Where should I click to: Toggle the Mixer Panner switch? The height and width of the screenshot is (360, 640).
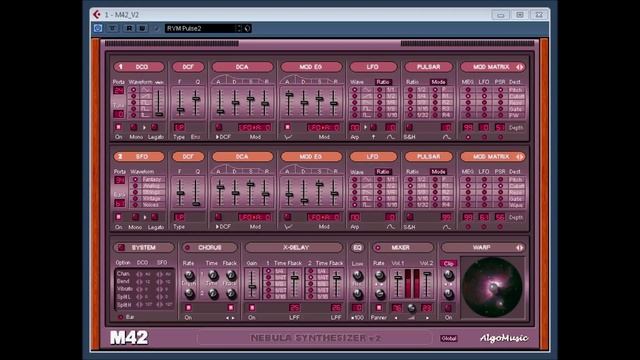coord(379,308)
